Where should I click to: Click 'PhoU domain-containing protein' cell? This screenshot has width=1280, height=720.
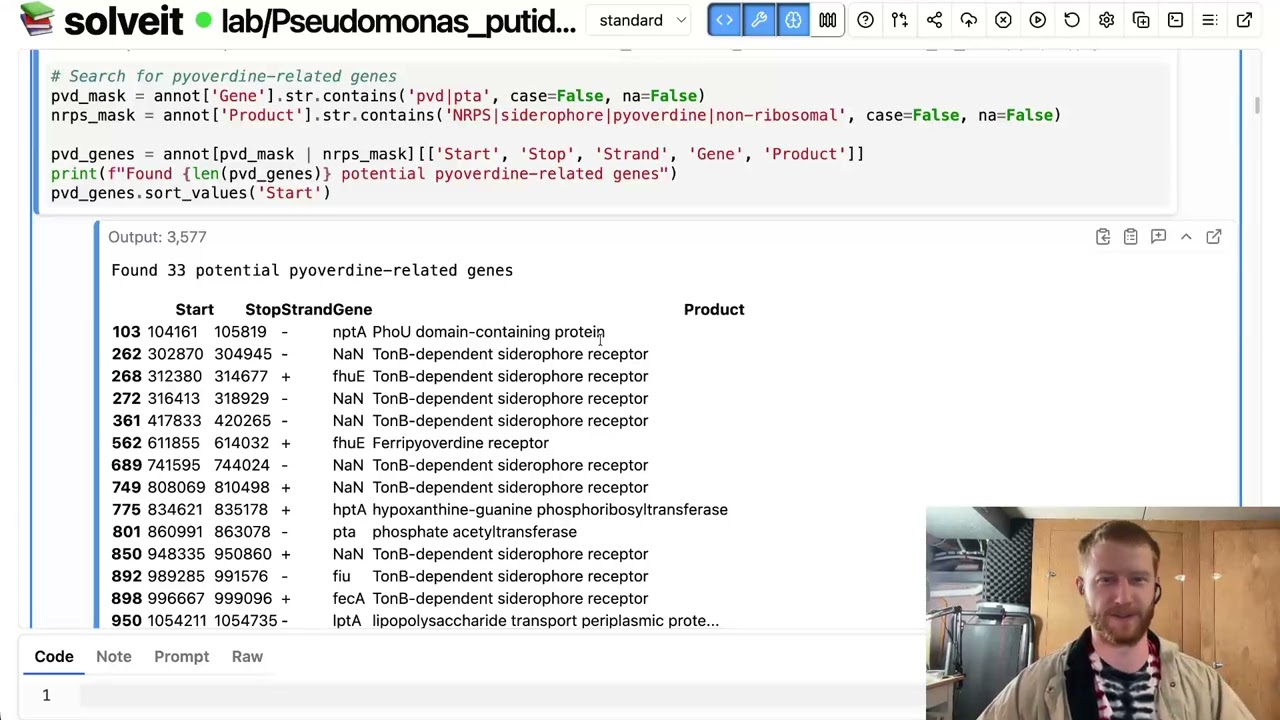click(488, 332)
